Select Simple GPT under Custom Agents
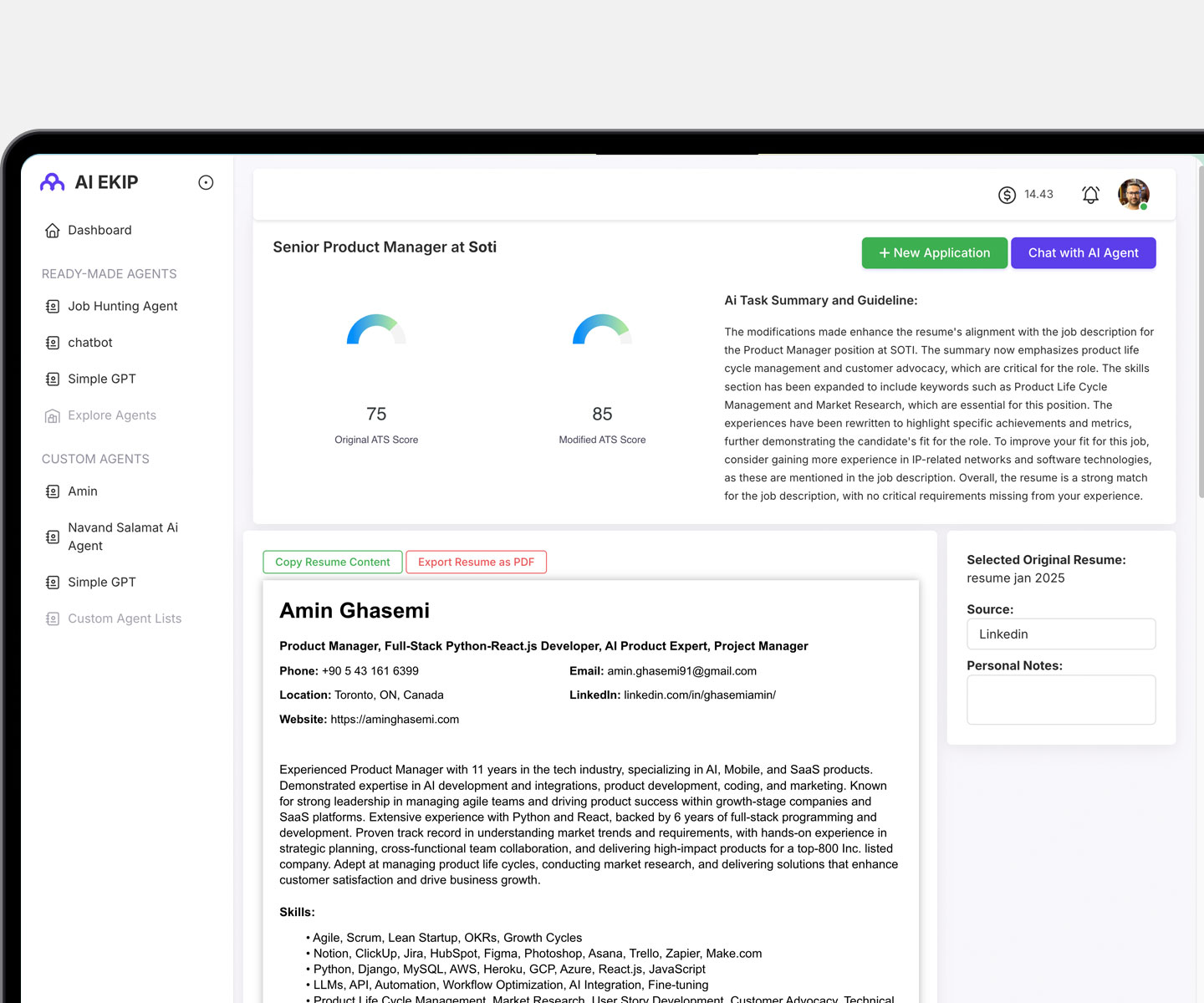 pos(101,582)
